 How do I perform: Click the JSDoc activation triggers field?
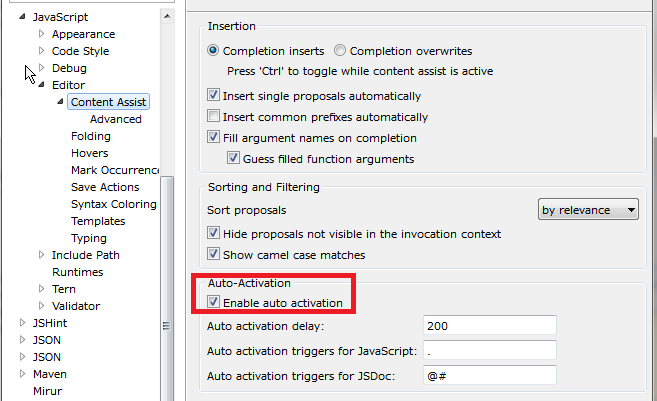pos(490,376)
